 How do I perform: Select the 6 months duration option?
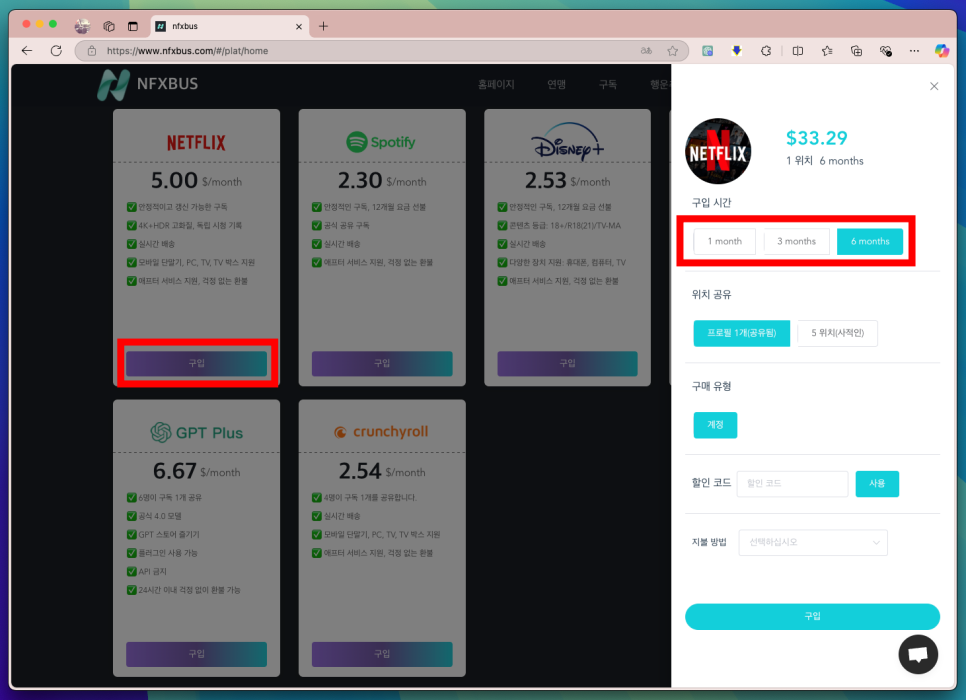[870, 242]
